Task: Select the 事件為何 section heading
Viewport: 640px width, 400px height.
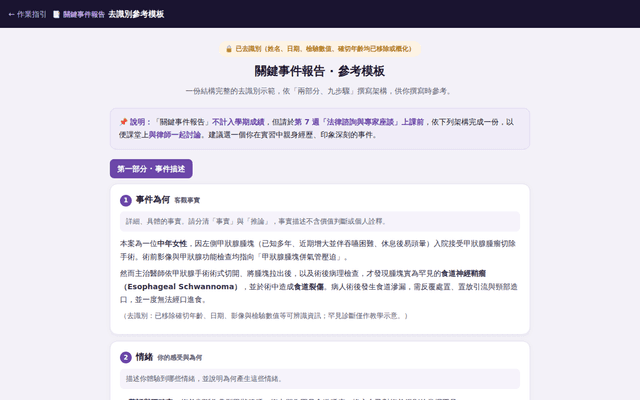Action: [153, 200]
